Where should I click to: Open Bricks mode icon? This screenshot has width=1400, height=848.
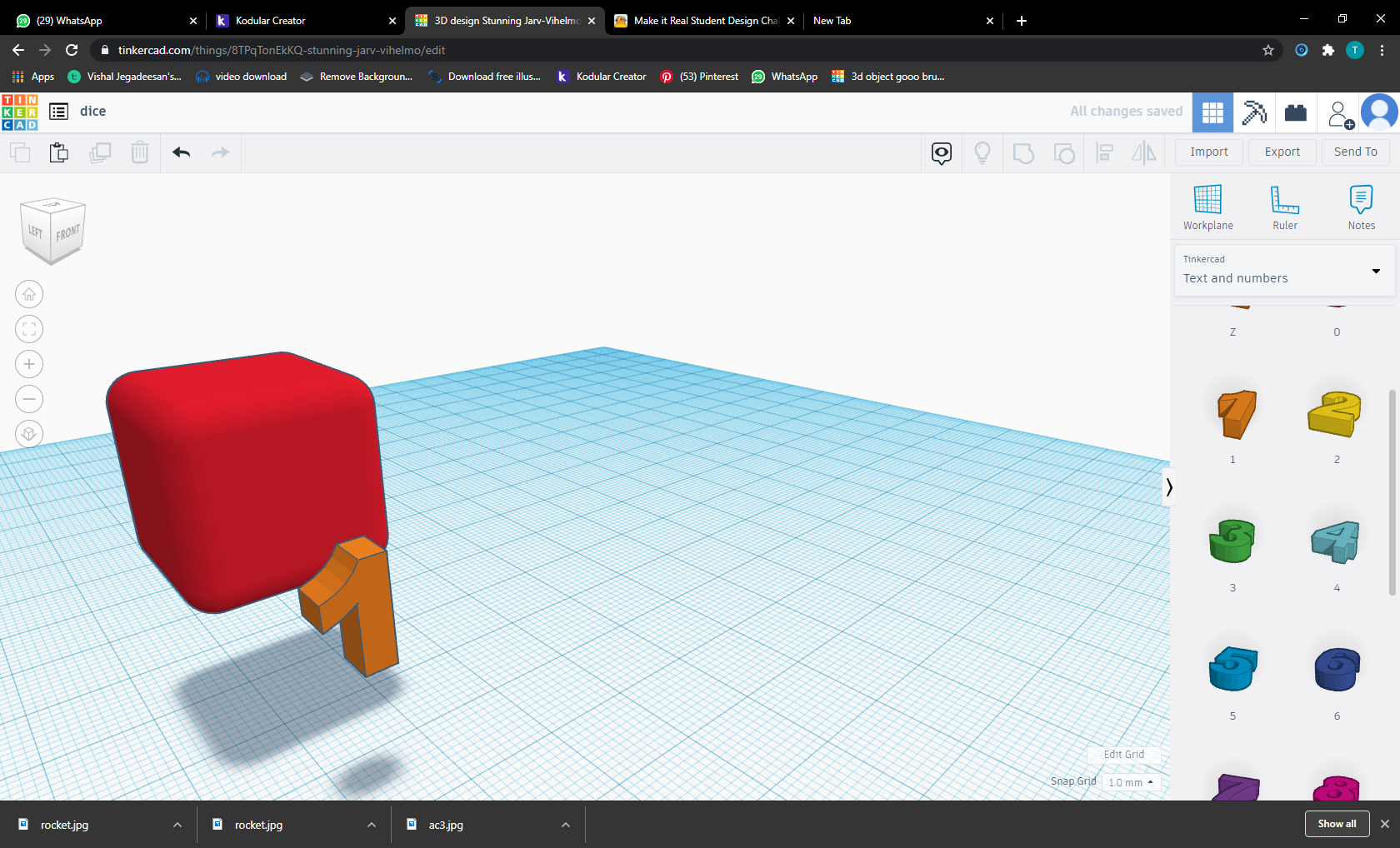[1296, 112]
